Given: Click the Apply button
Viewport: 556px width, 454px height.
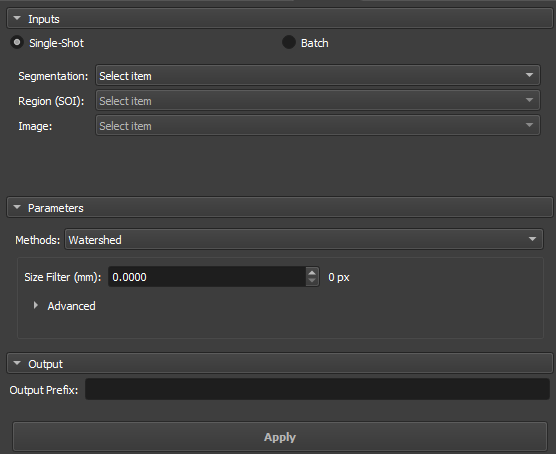Looking at the screenshot, I should [x=280, y=437].
